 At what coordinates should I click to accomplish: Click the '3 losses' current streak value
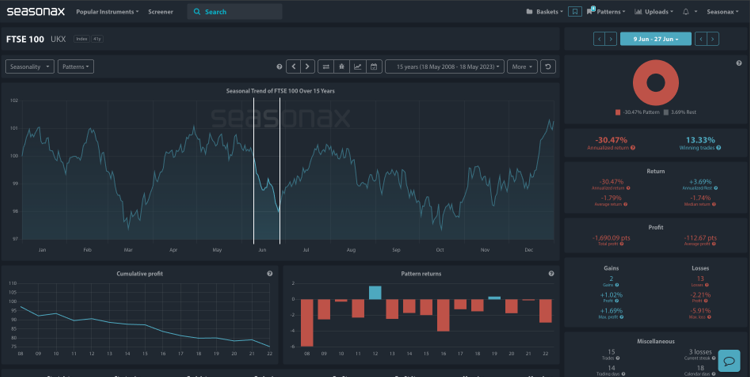700,352
